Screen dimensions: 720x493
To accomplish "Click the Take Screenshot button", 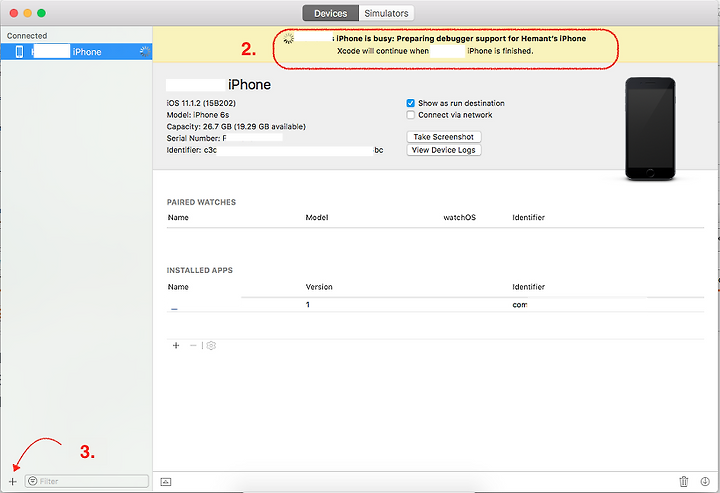I will (444, 137).
